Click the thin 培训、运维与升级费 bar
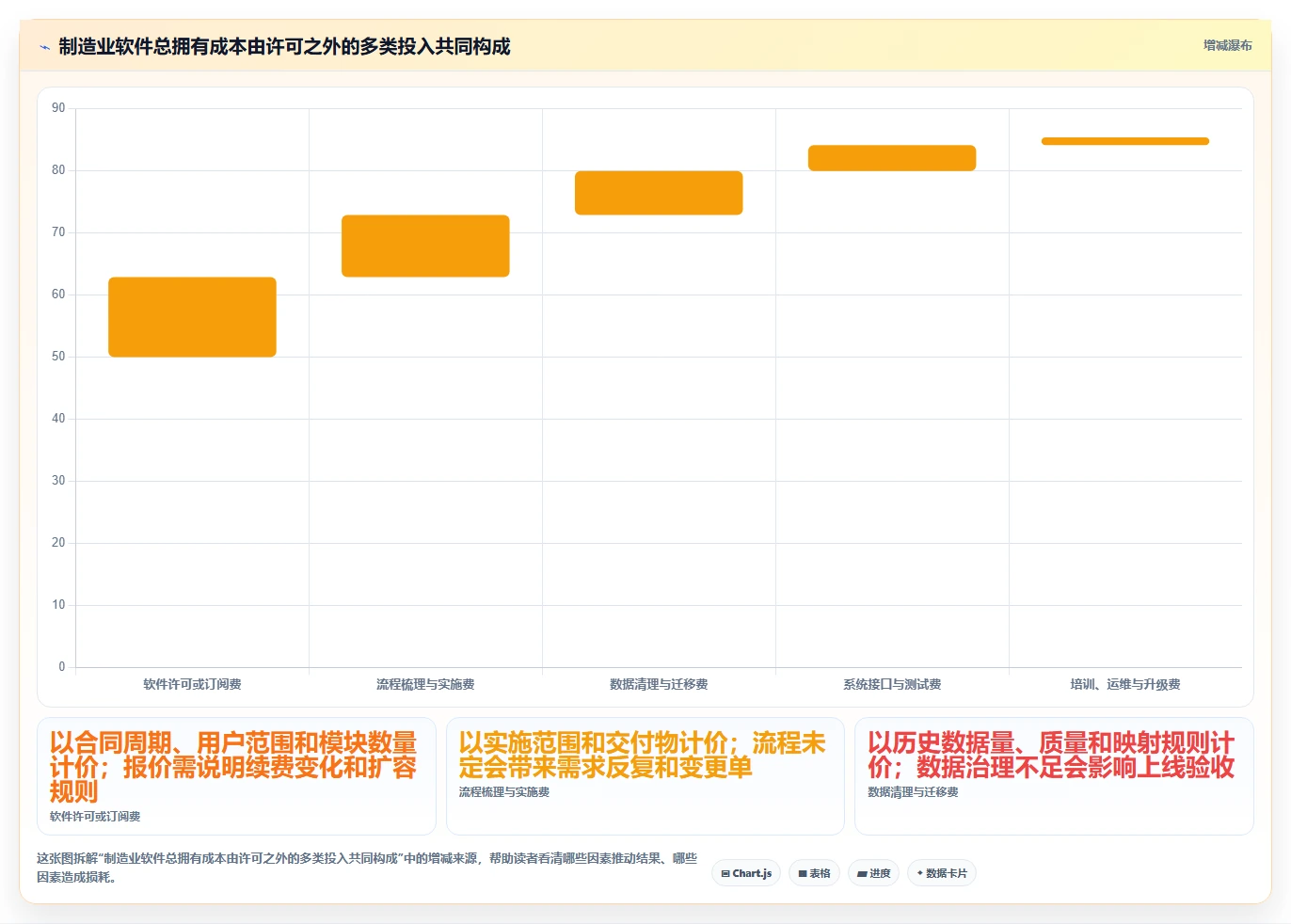Screen dimensions: 1291x924 point(1125,141)
